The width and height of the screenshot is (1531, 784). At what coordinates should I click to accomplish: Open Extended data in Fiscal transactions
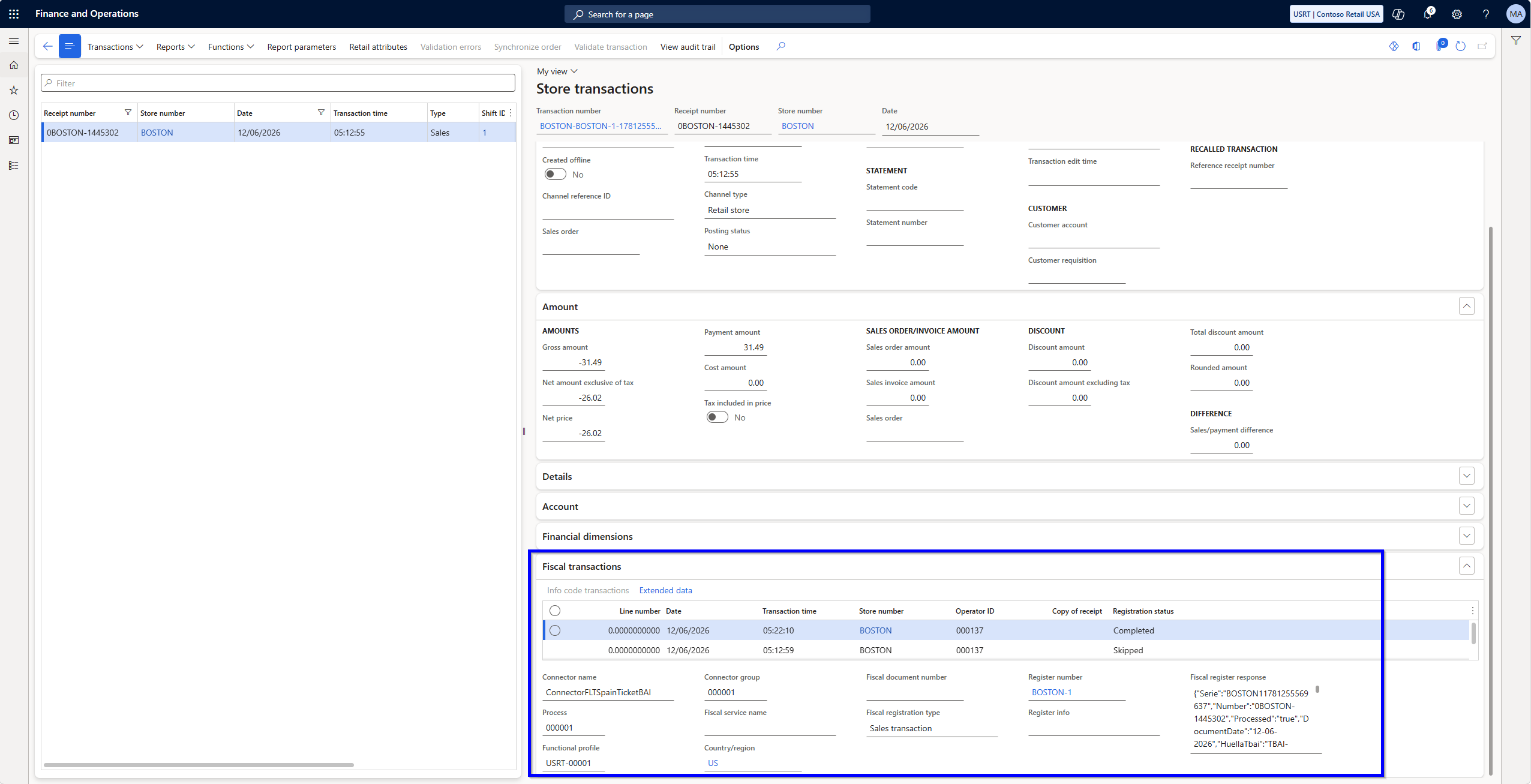[665, 590]
